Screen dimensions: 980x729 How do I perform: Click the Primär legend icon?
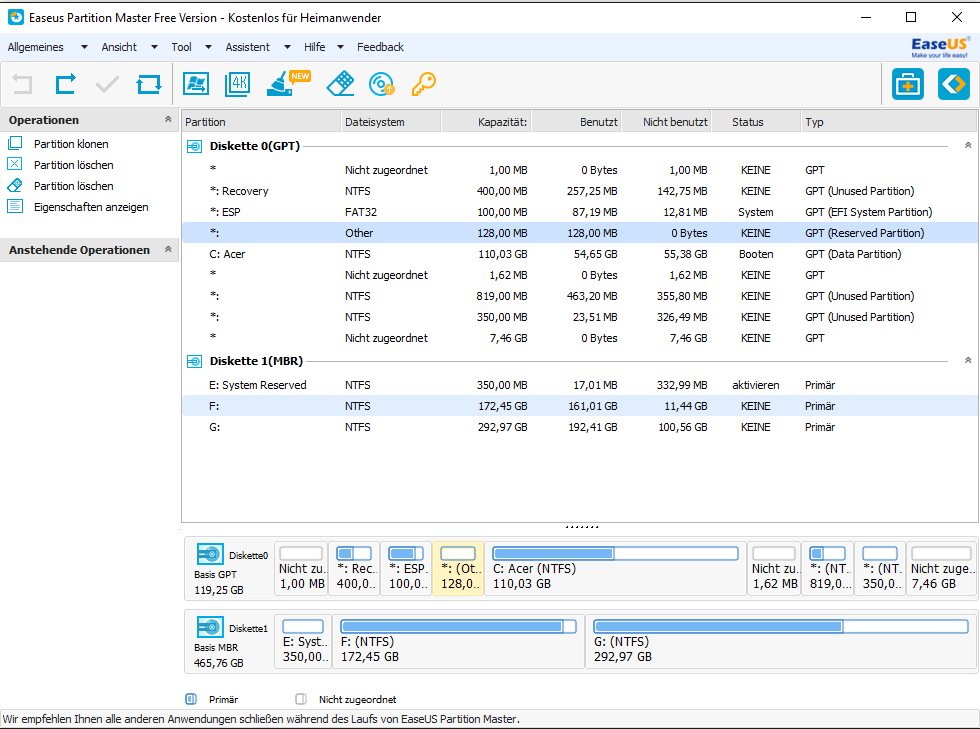pyautogui.click(x=191, y=699)
